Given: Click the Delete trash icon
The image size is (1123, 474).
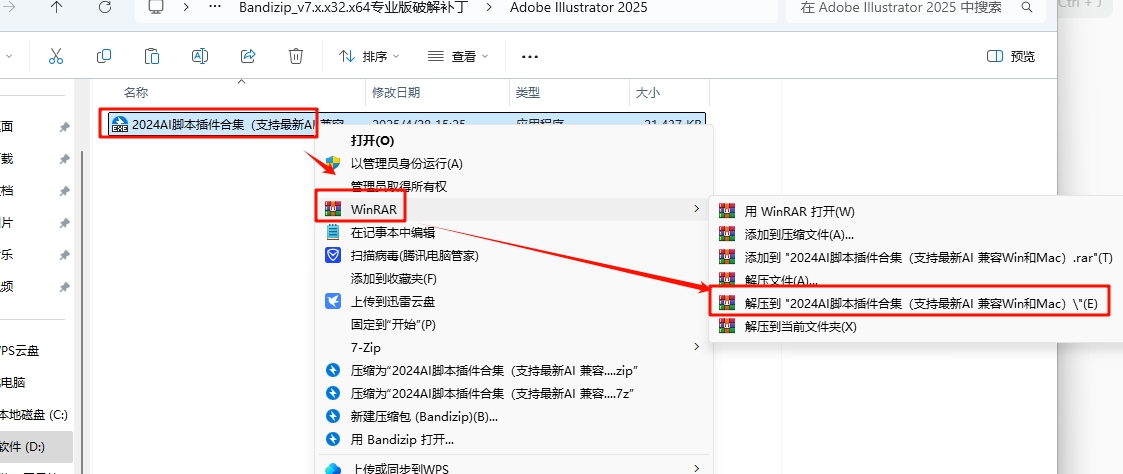Looking at the screenshot, I should (296, 56).
